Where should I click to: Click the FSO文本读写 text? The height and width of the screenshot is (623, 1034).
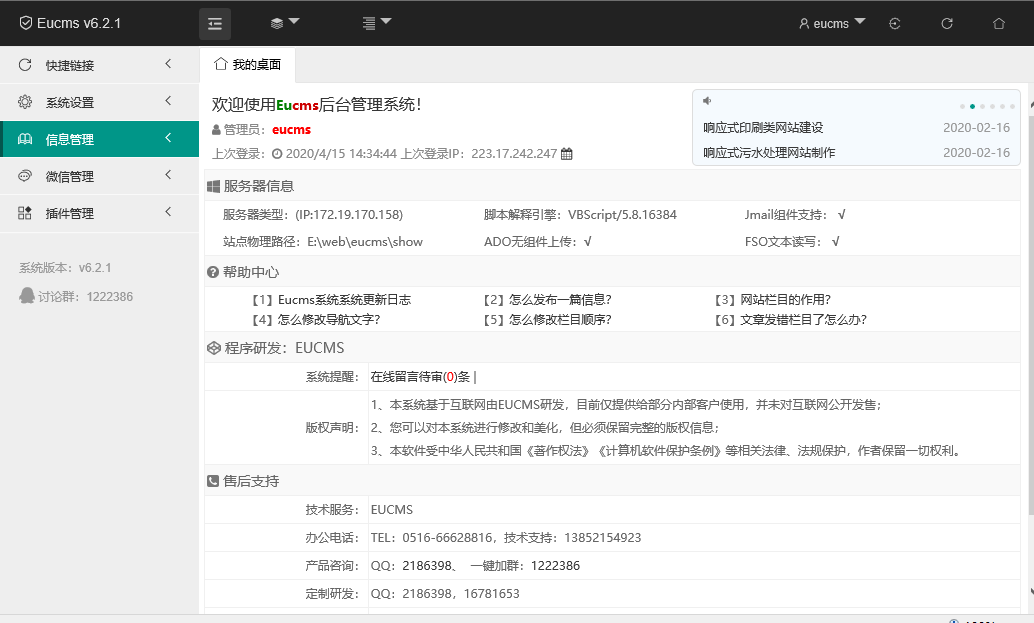click(x=783, y=242)
